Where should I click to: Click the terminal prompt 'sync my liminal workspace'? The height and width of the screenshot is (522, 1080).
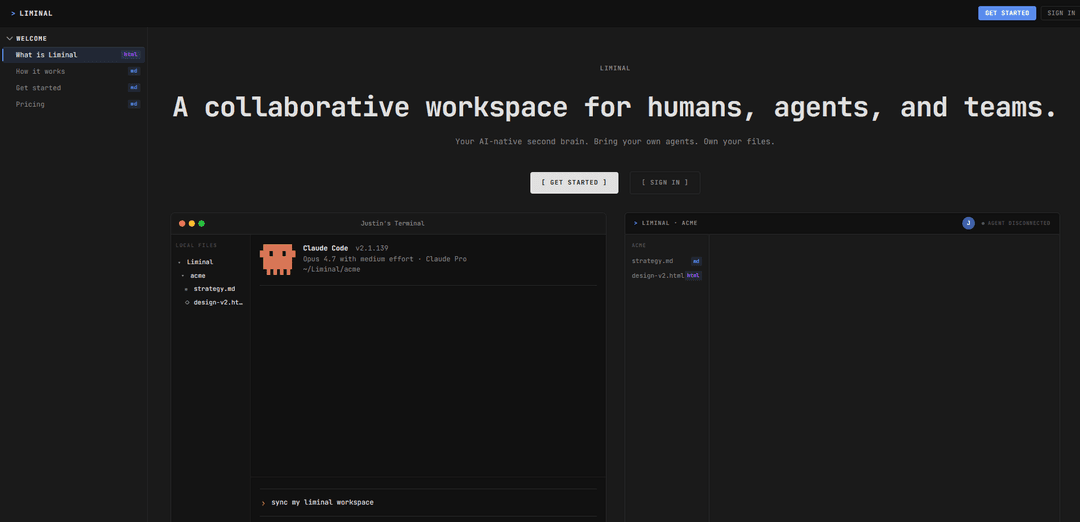322,503
